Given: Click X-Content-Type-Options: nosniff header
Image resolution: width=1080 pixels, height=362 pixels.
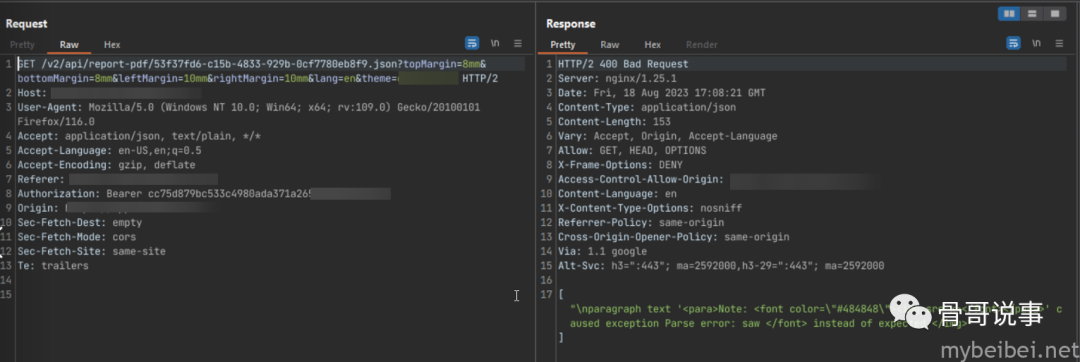Looking at the screenshot, I should click(650, 208).
